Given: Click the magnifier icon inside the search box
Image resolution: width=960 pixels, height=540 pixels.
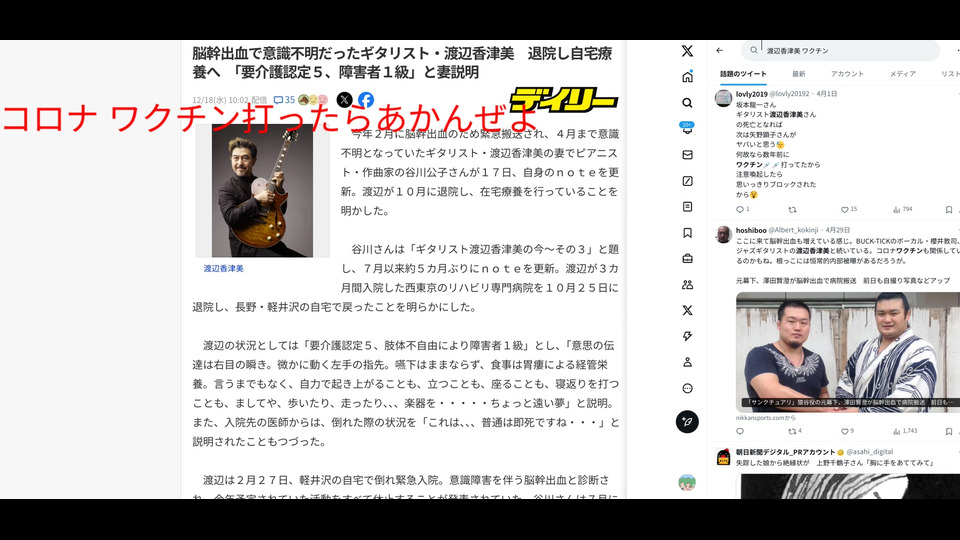Looking at the screenshot, I should (x=754, y=51).
